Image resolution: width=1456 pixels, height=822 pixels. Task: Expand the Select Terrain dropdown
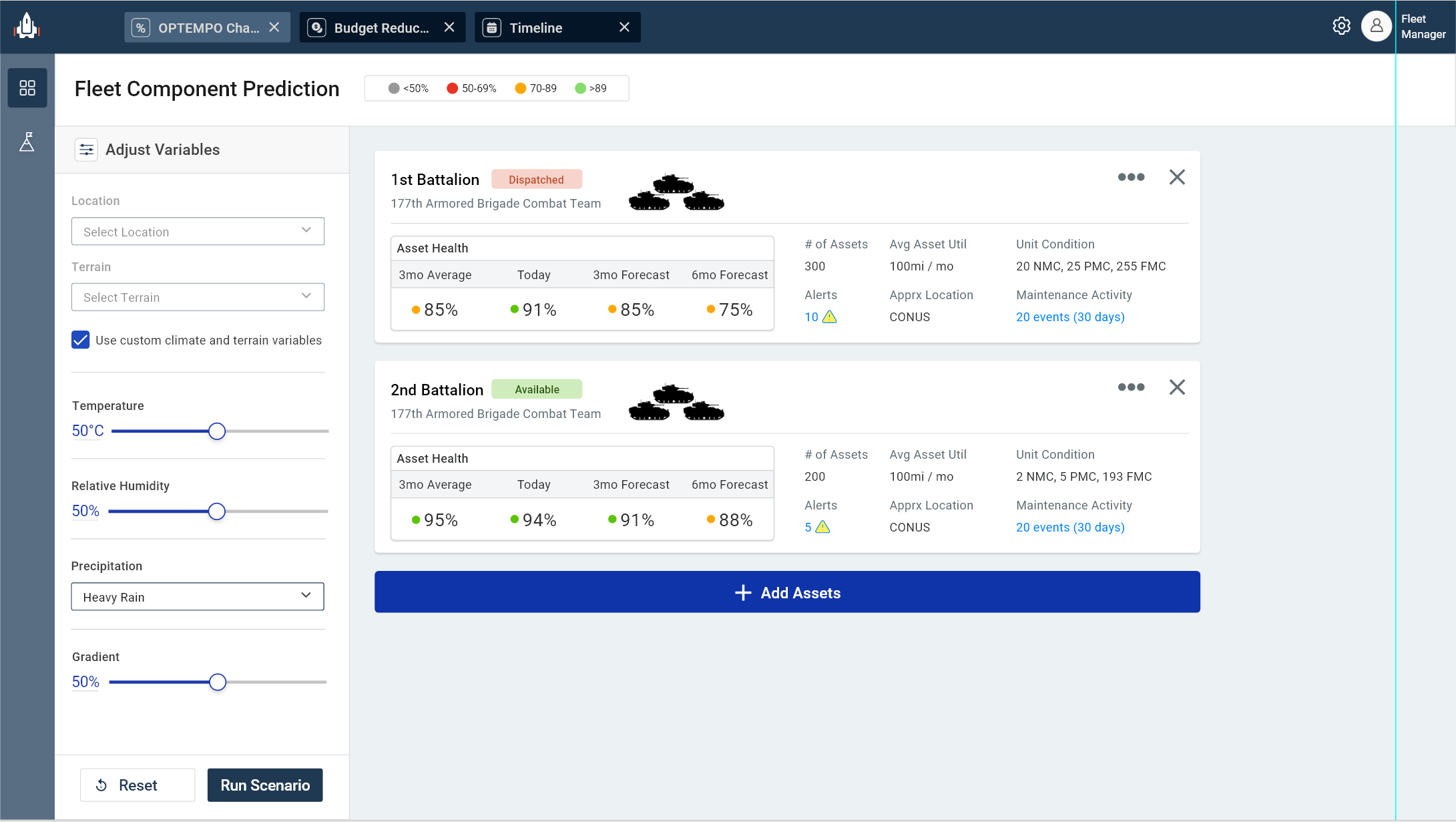click(x=198, y=296)
